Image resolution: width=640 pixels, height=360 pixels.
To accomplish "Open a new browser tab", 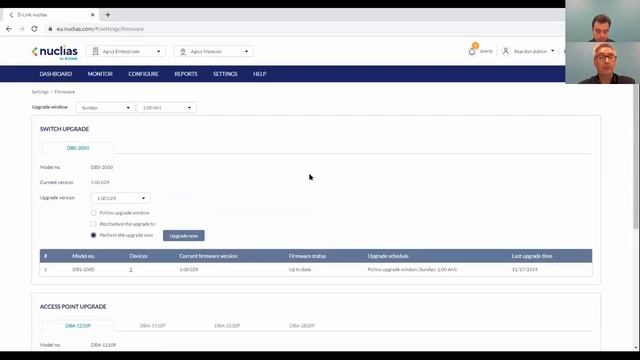I will click(108, 15).
